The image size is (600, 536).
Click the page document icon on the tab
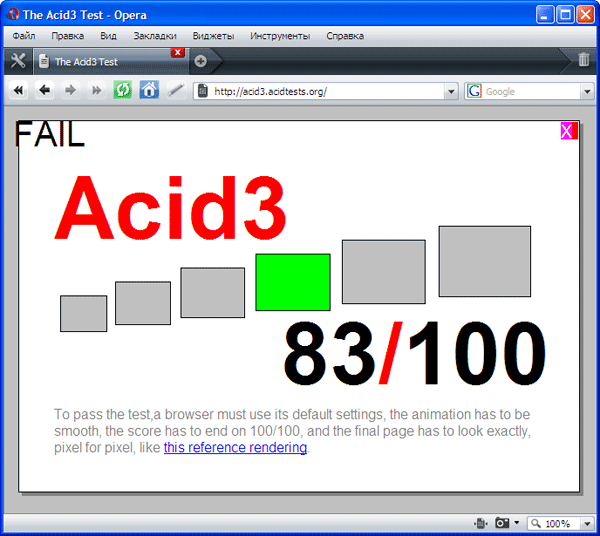[44, 61]
